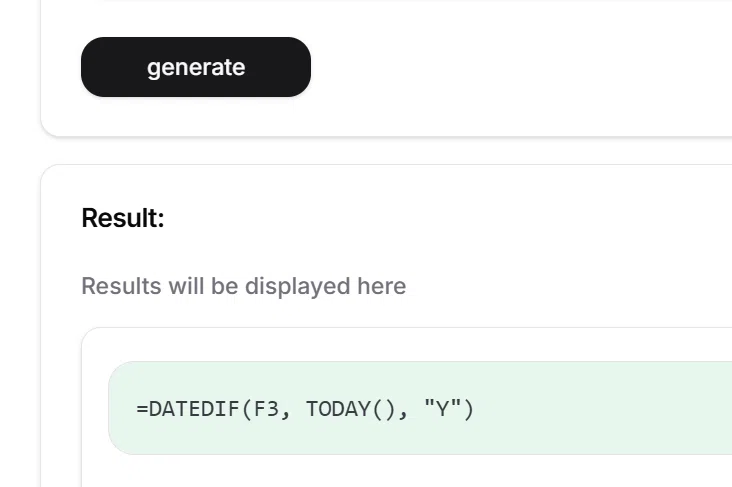
Task: Click blank space right of generate button
Action: 514,67
